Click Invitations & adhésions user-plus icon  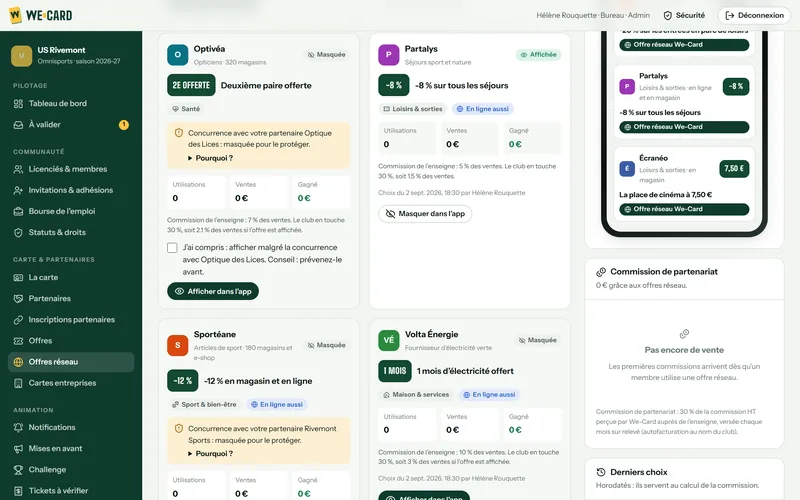pyautogui.click(x=18, y=190)
